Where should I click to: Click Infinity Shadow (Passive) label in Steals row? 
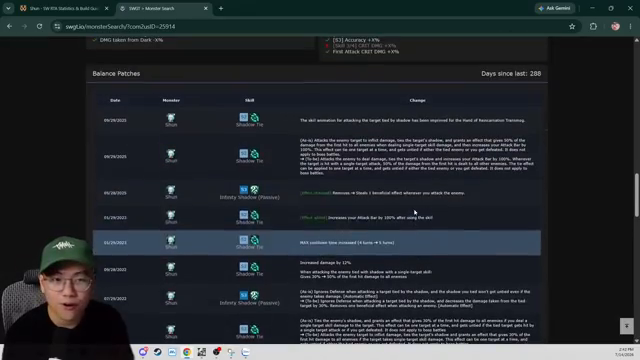pos(249,197)
